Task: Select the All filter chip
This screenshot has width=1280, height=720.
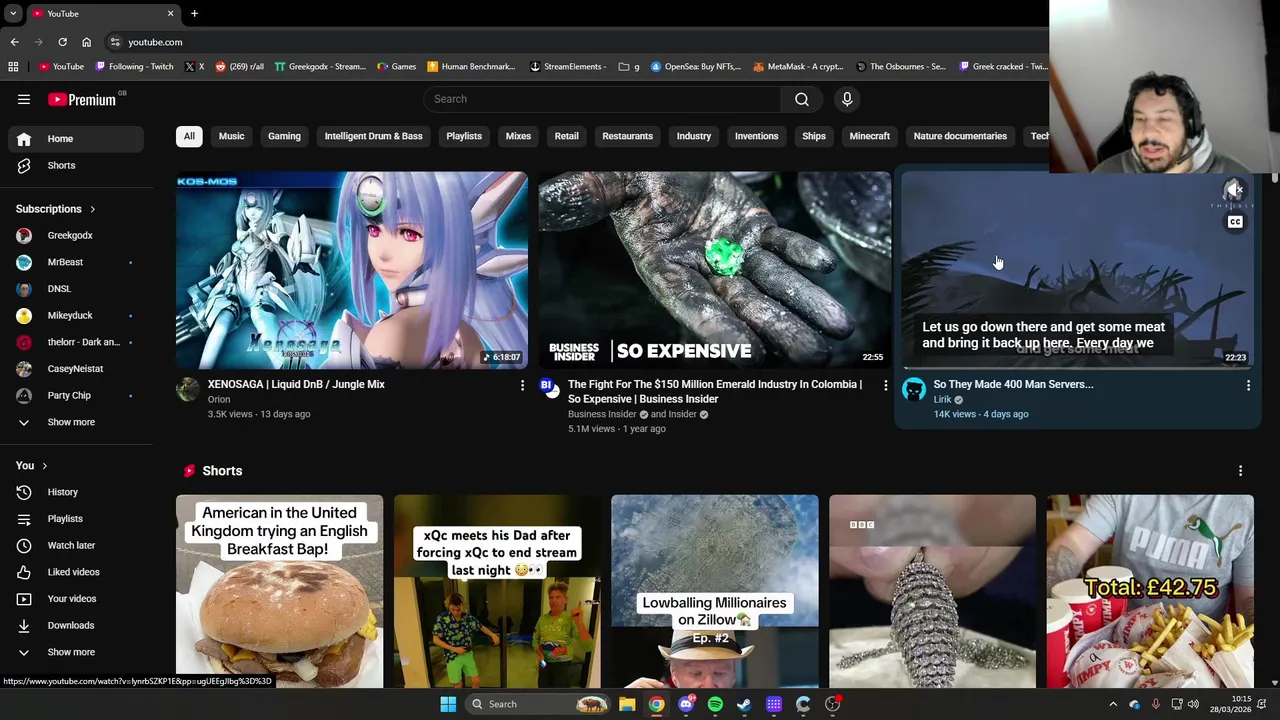Action: [189, 136]
